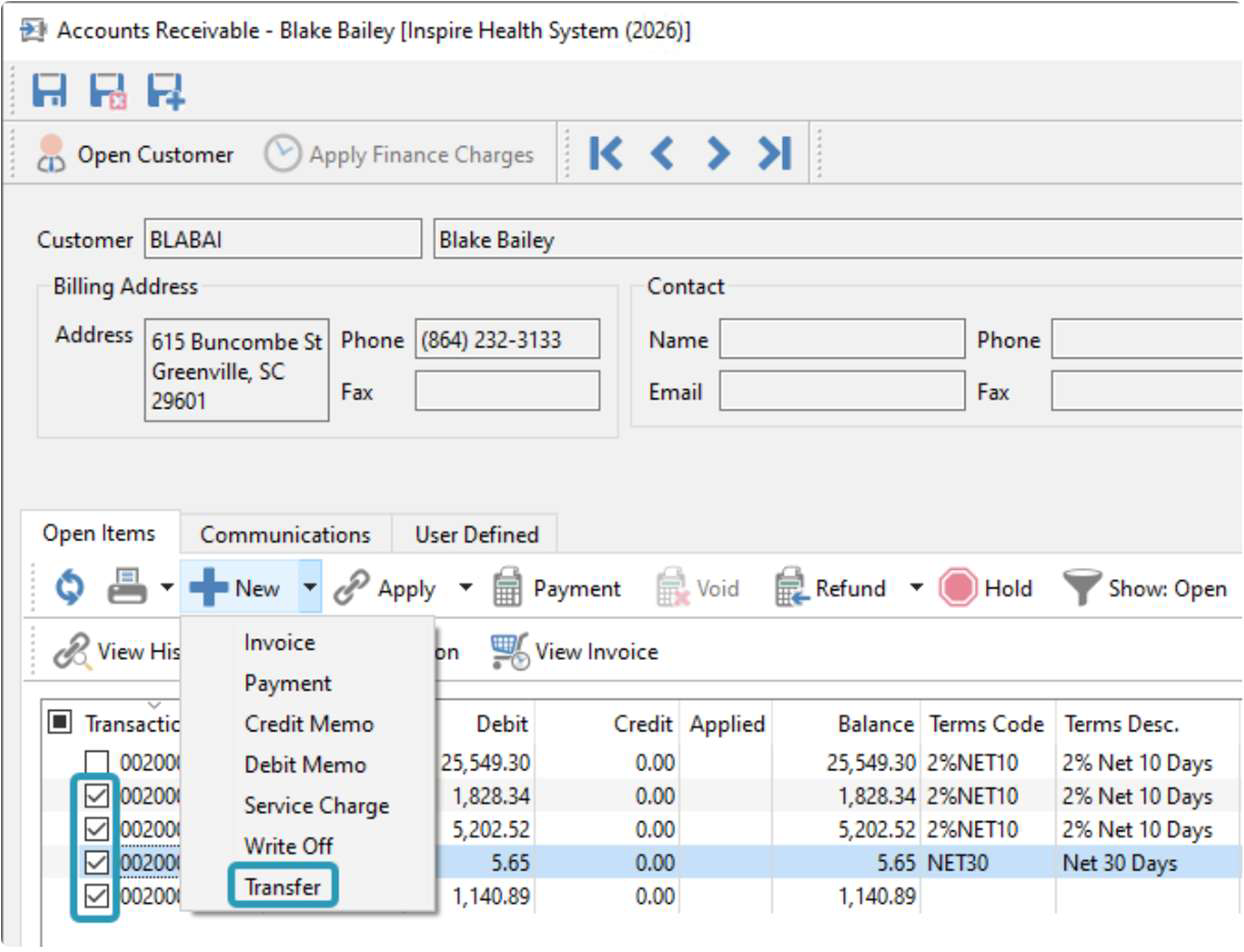This screenshot has width=1244, height=952.
Task: Choose Credit Memo menu entry
Action: click(308, 724)
